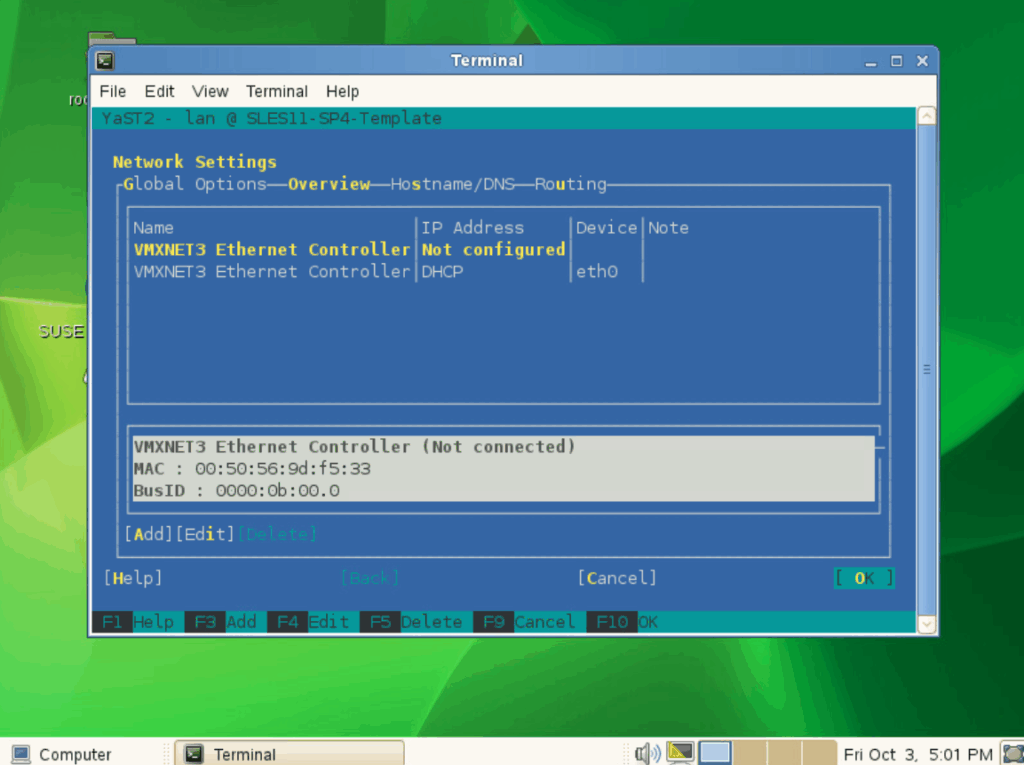1024x765 pixels.
Task: Select the first workspace in the switcher
Action: point(715,753)
